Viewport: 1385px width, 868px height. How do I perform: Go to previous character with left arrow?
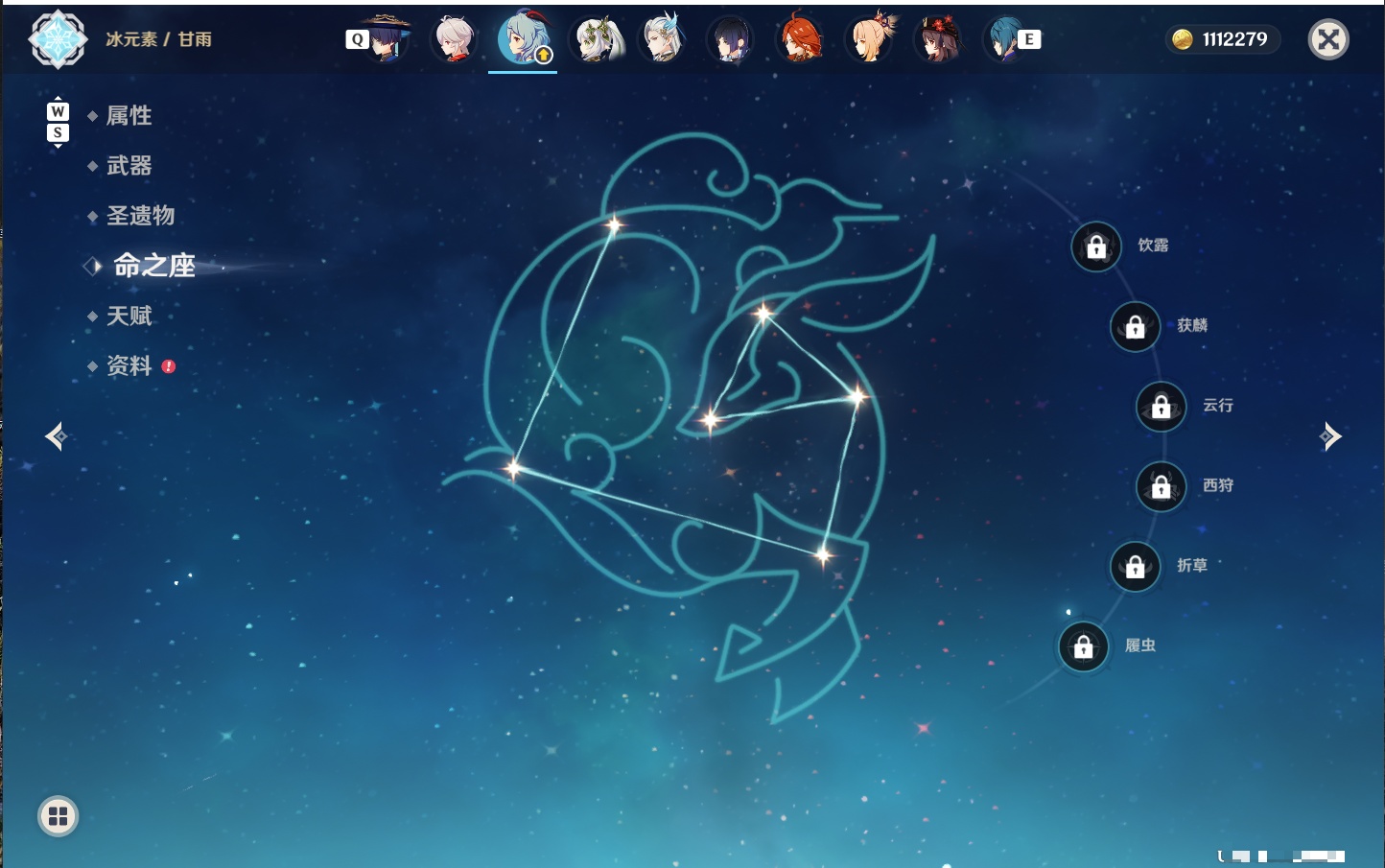pyautogui.click(x=56, y=436)
